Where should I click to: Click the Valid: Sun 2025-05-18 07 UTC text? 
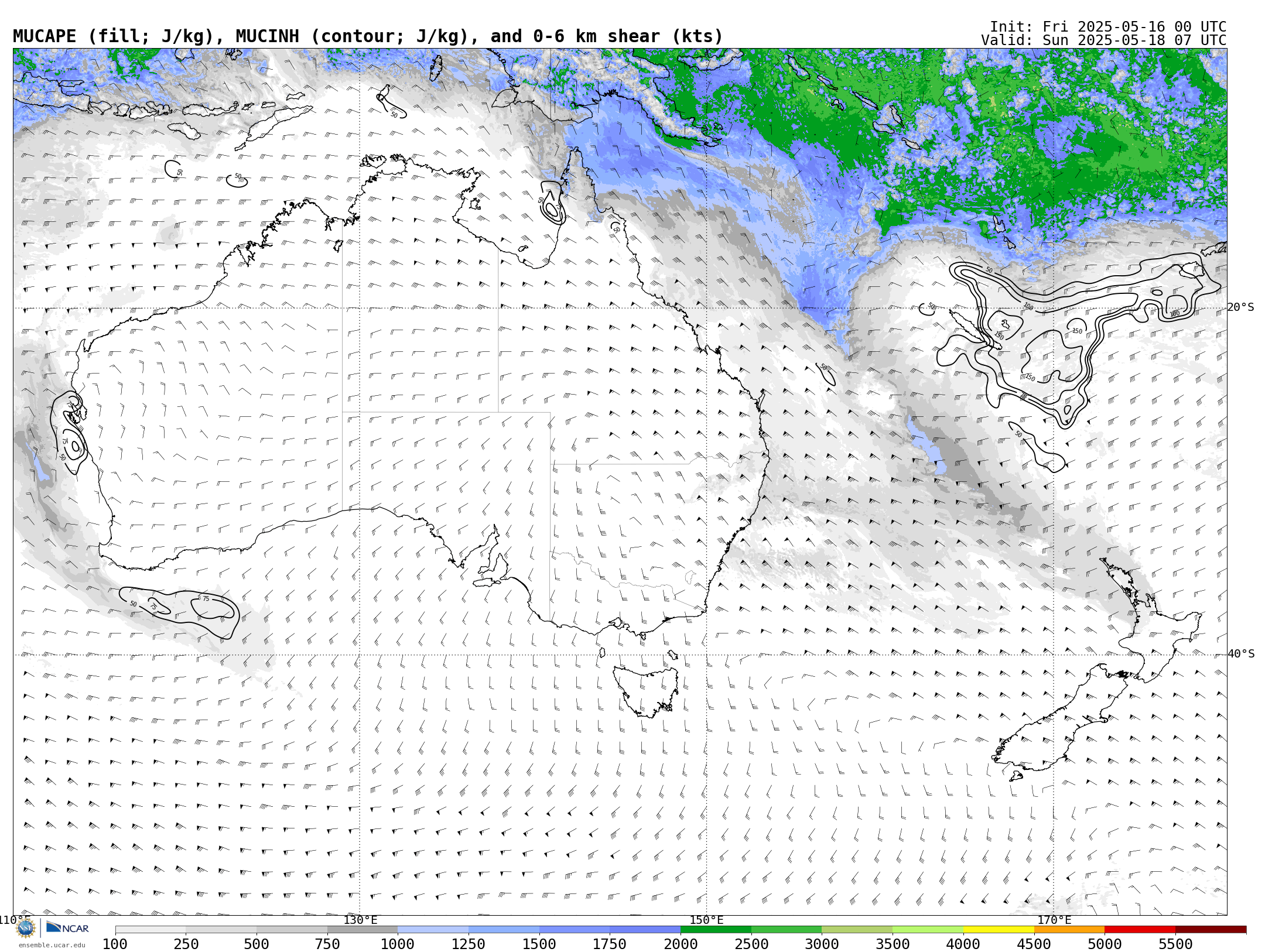pos(1104,40)
